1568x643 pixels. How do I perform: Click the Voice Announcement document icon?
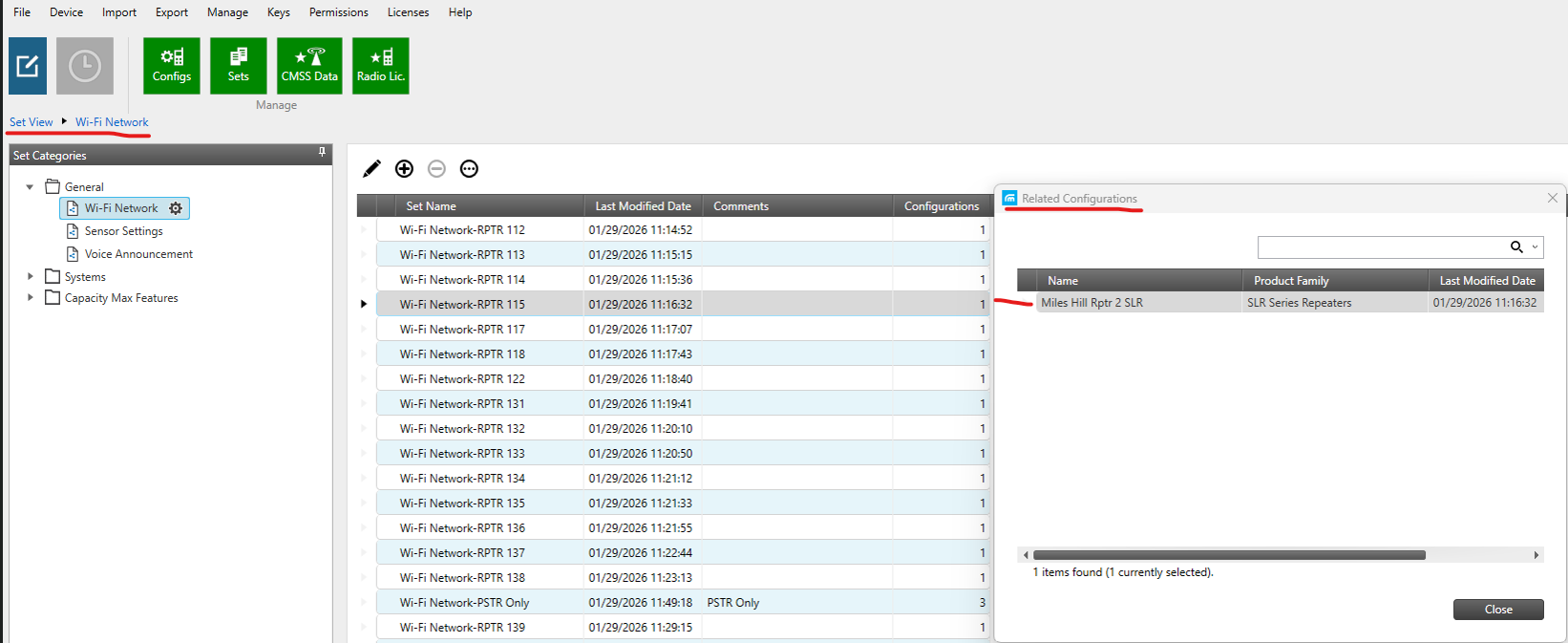[73, 254]
